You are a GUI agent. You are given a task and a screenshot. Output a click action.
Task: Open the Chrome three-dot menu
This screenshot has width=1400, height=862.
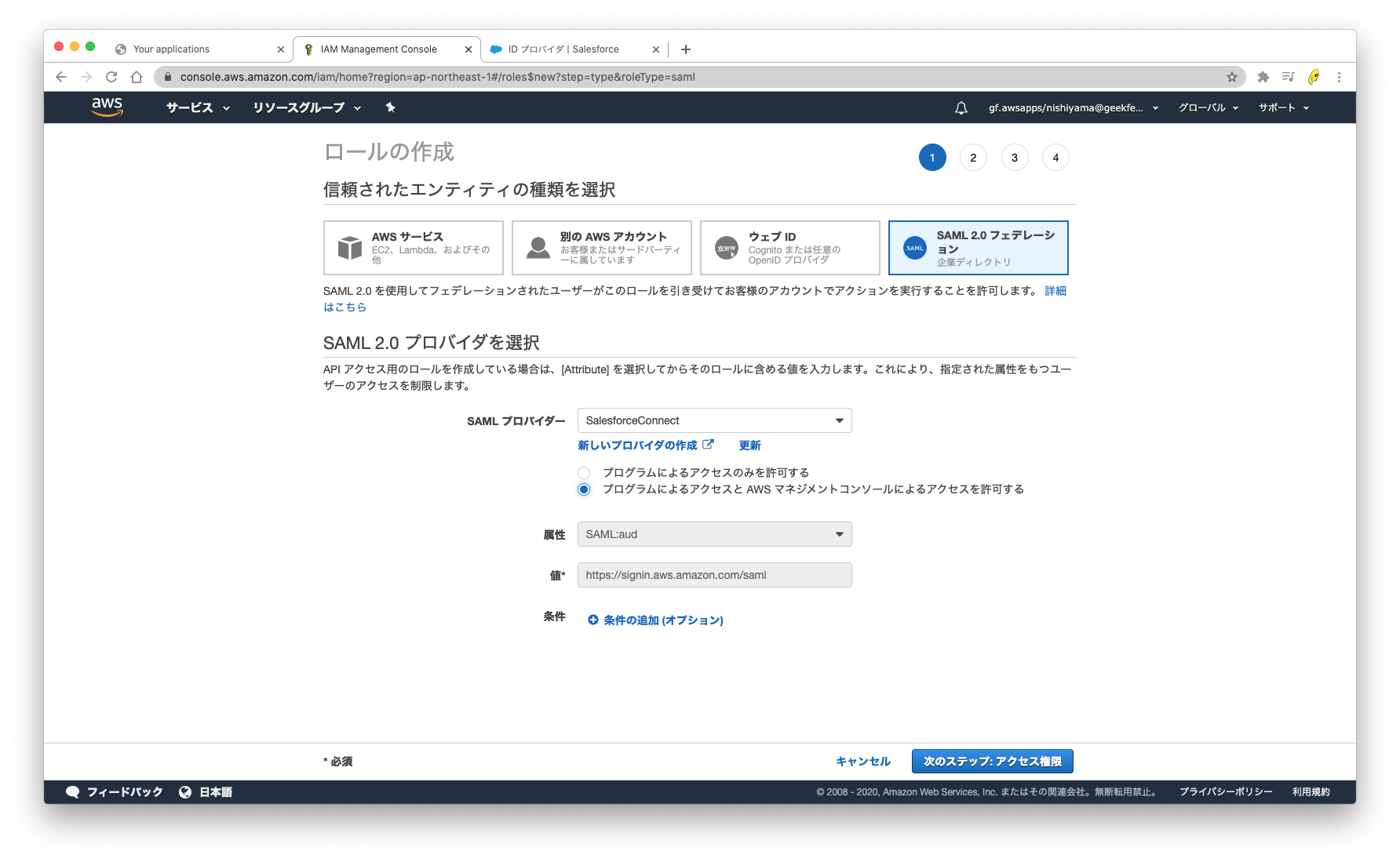pos(1339,77)
